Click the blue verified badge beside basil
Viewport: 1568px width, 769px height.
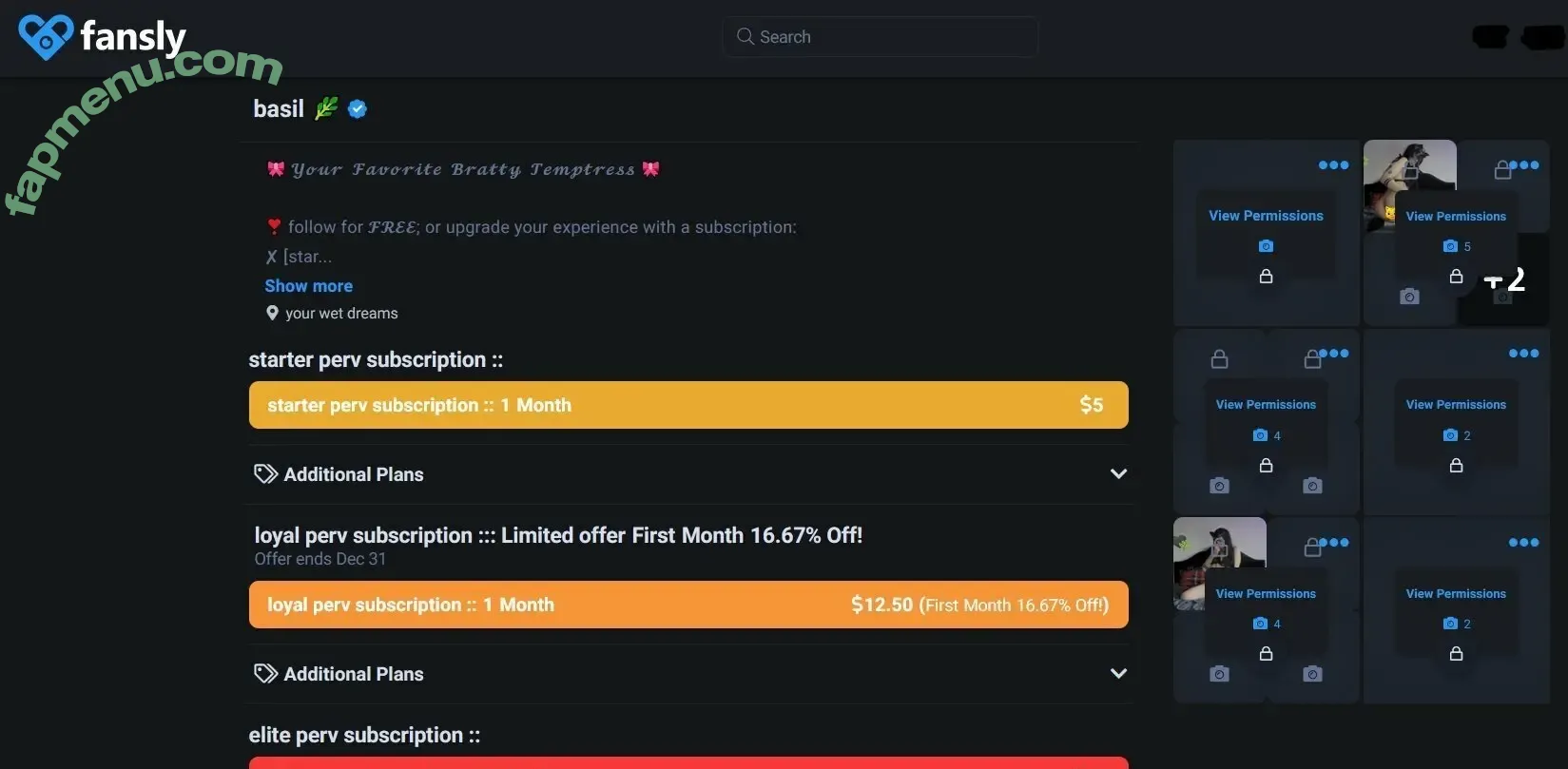tap(358, 109)
